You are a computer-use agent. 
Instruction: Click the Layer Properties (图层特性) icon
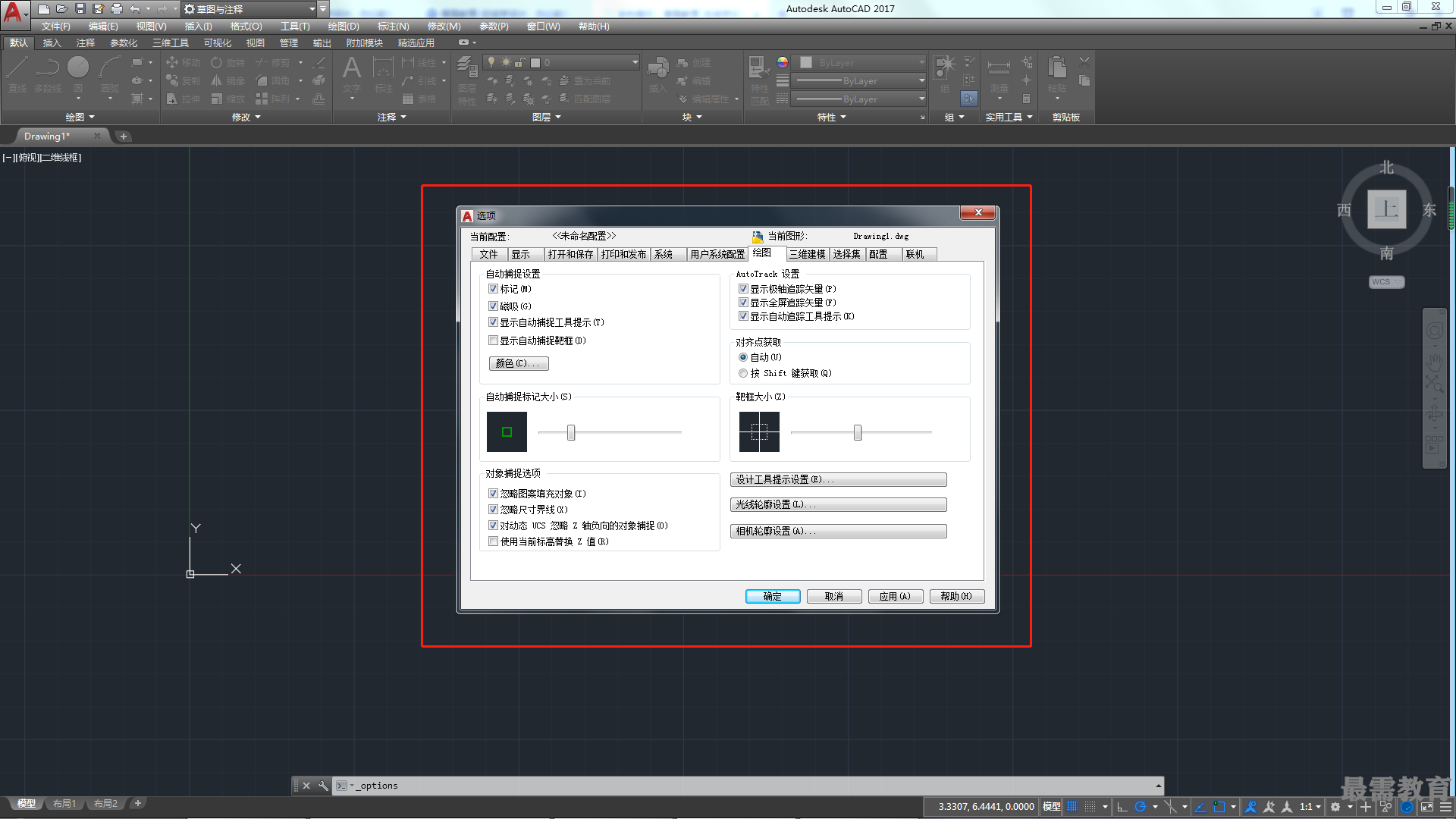467,80
